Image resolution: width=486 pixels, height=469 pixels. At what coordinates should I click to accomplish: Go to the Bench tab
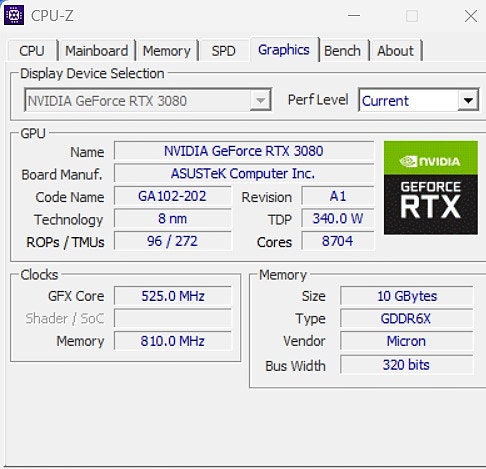coord(343,51)
